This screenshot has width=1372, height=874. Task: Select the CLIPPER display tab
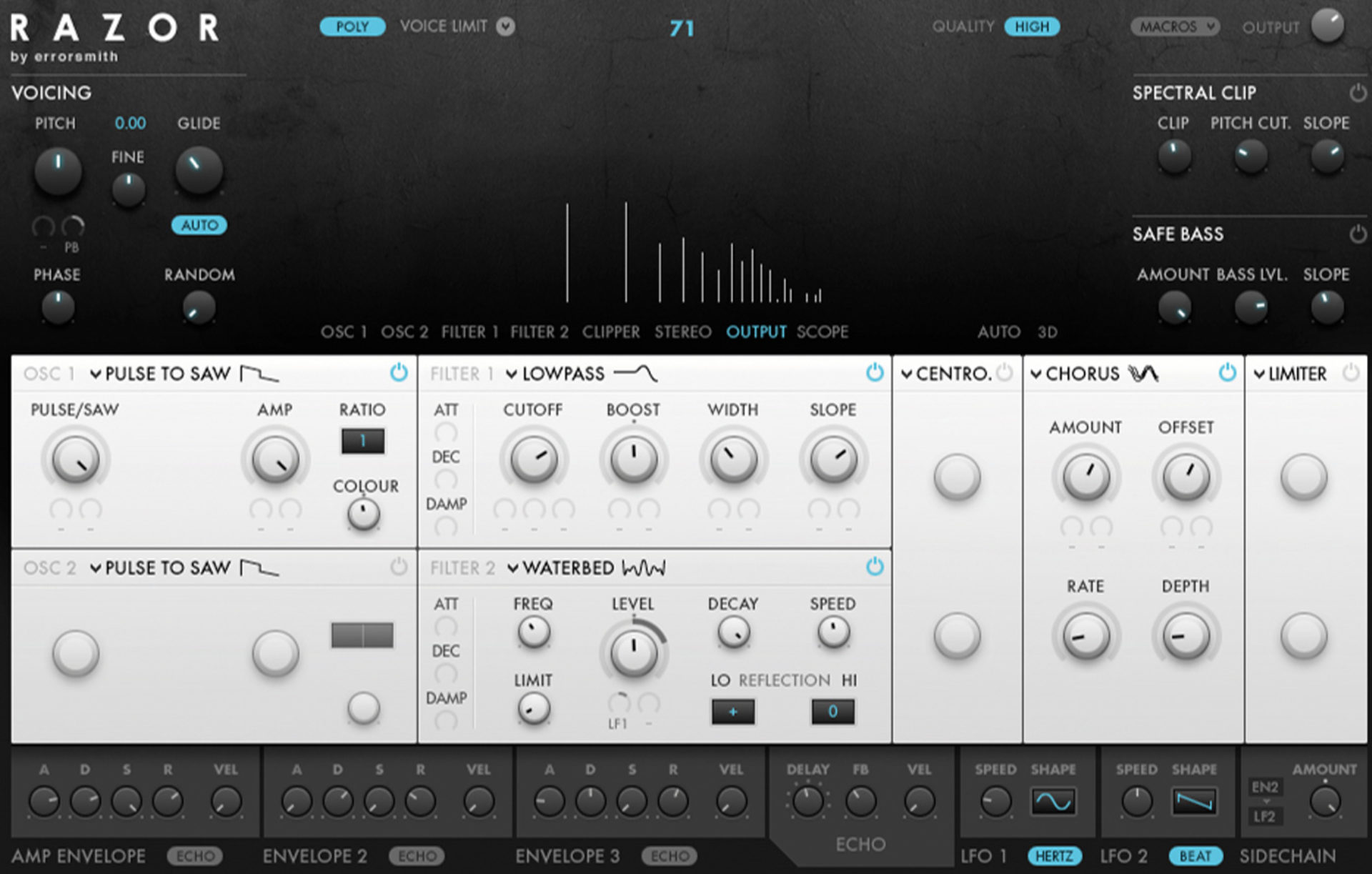pyautogui.click(x=611, y=332)
